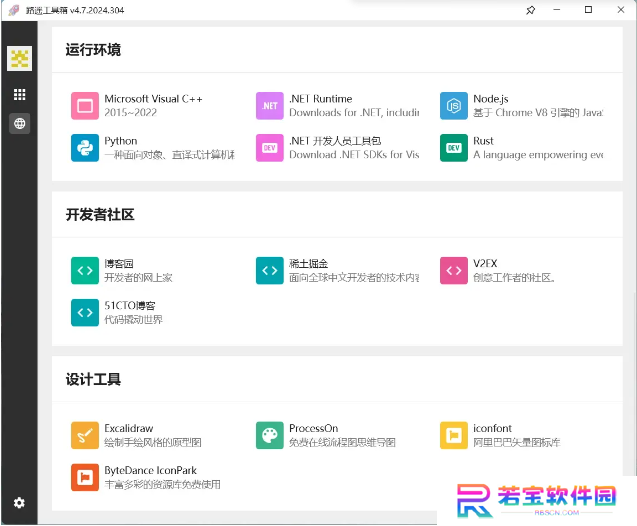Click the 稀土掘金 title text

tap(308, 264)
